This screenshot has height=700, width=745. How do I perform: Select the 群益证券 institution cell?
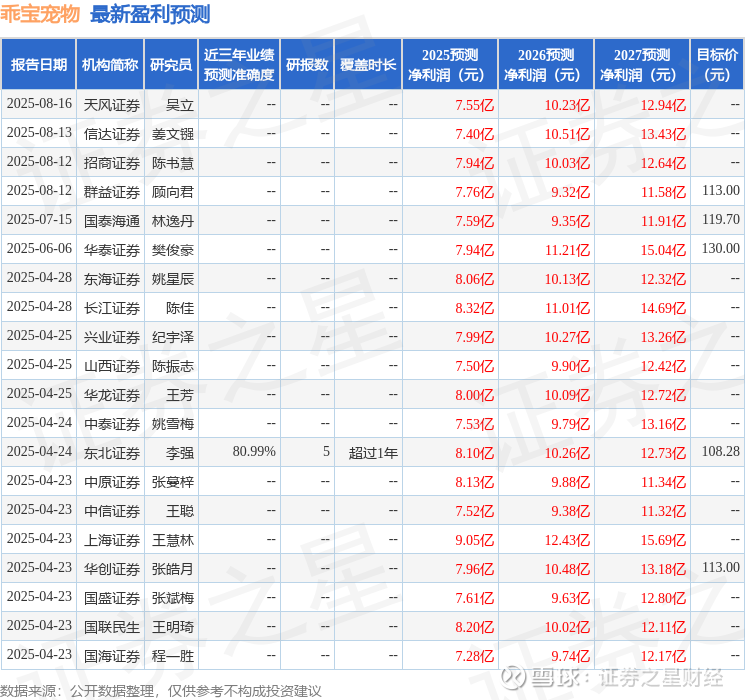[x=112, y=192]
